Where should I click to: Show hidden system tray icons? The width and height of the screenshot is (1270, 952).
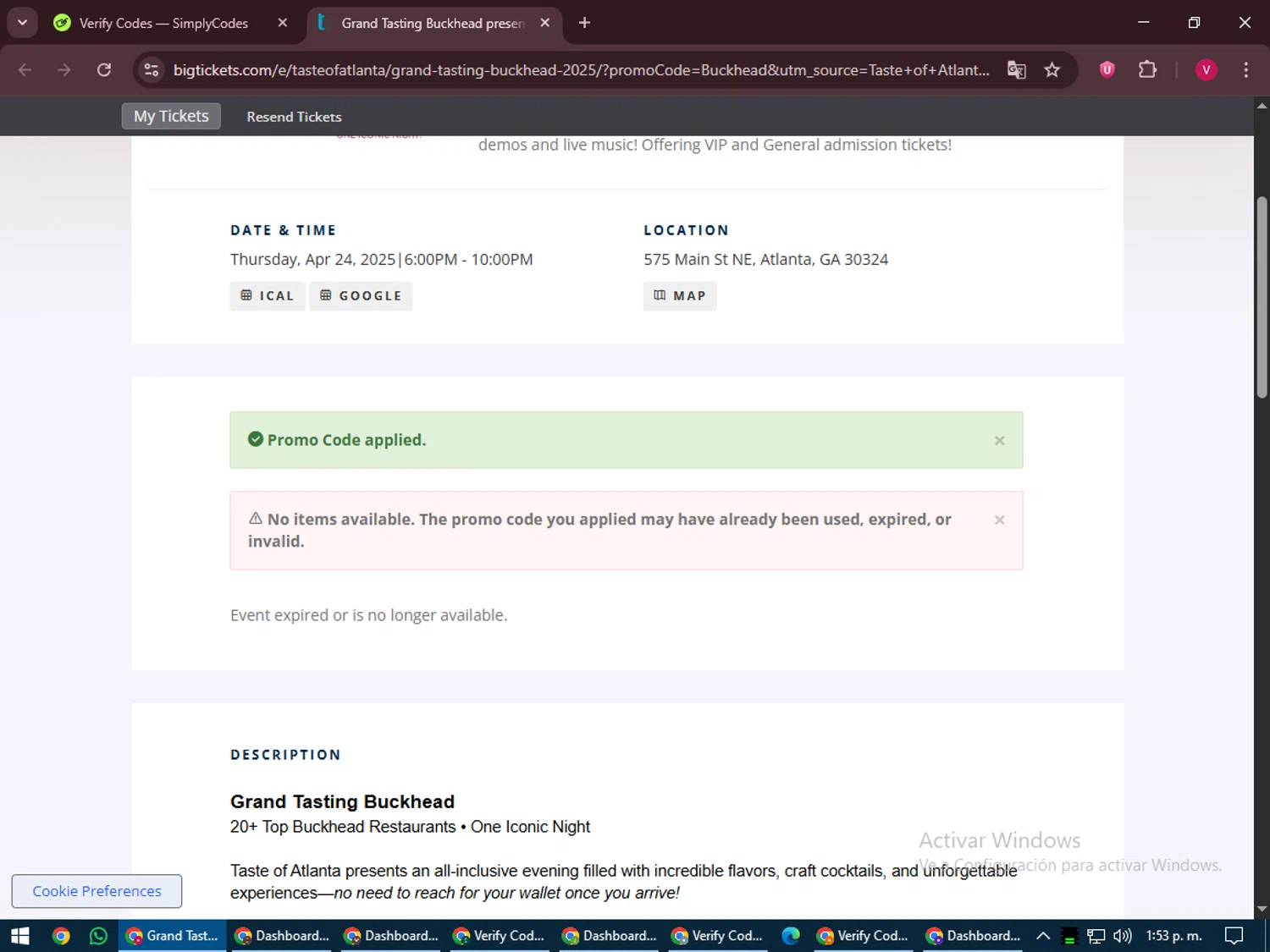click(x=1043, y=935)
